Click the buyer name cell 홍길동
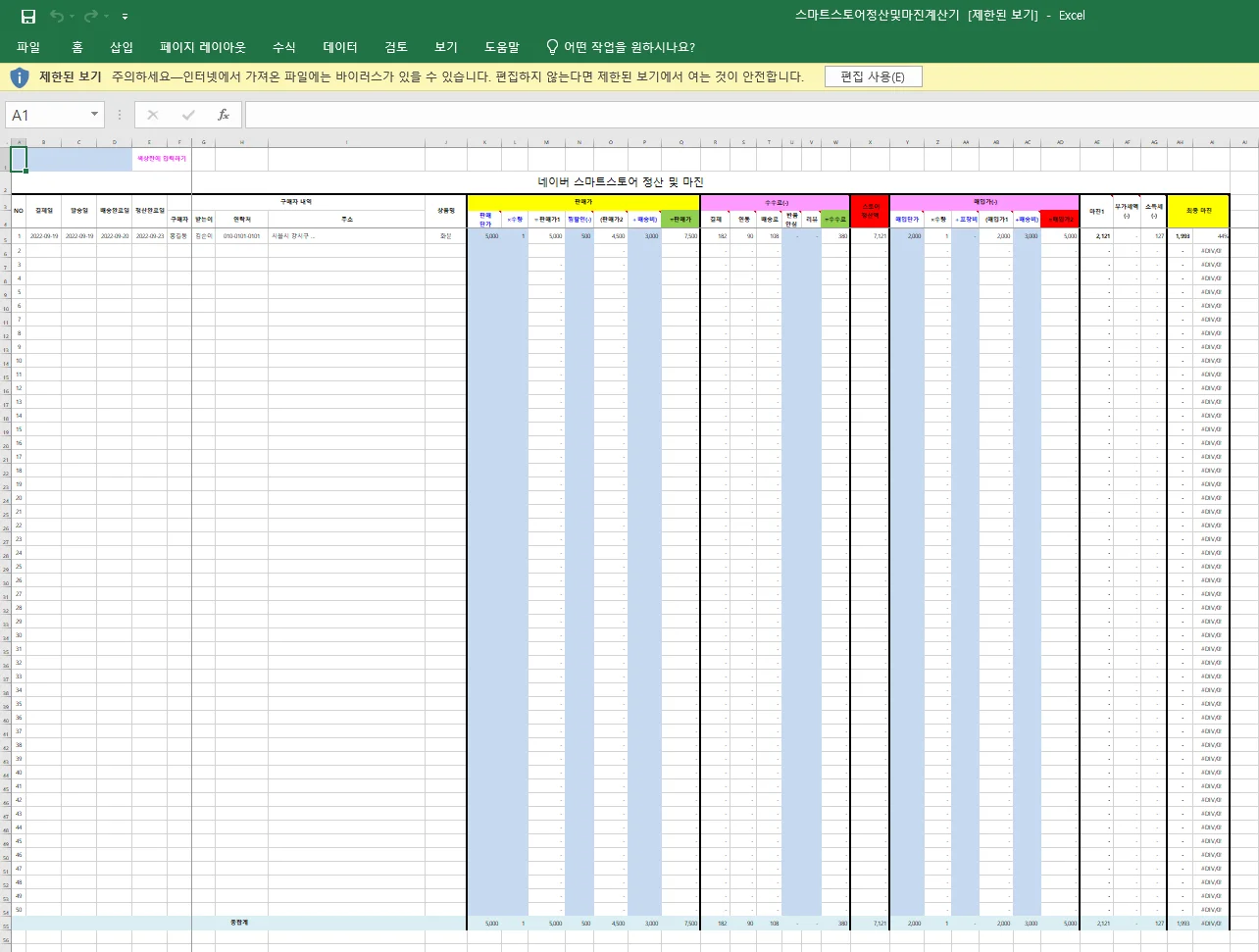This screenshot has height=952, width=1259. (x=178, y=236)
